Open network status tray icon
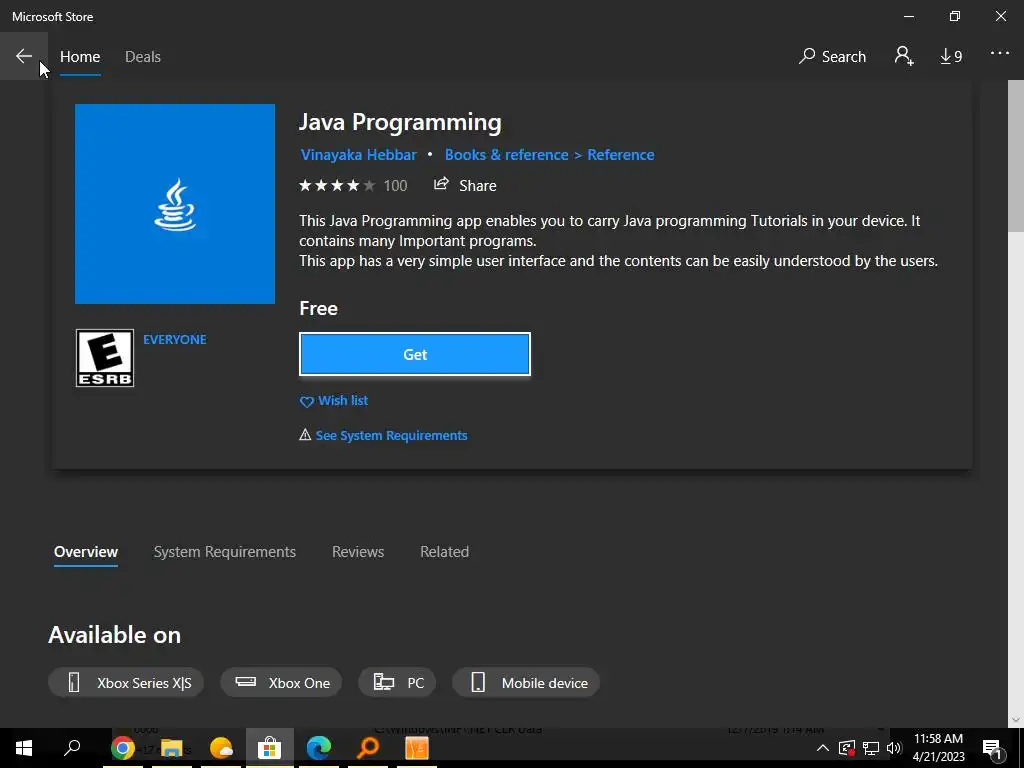The image size is (1024, 768). point(871,748)
